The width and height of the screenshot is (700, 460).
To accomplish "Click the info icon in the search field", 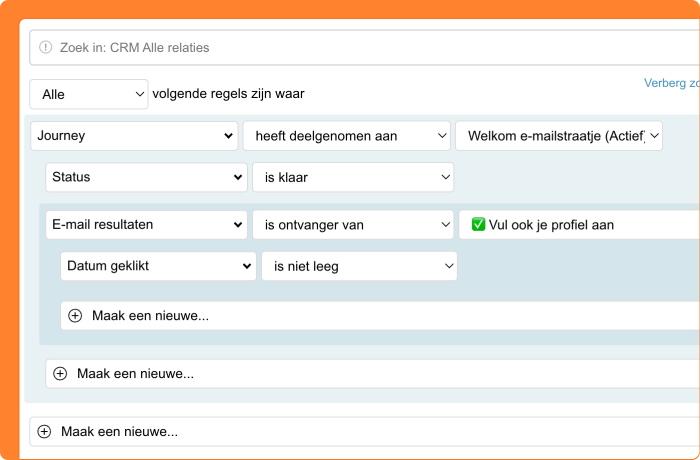I will [46, 47].
